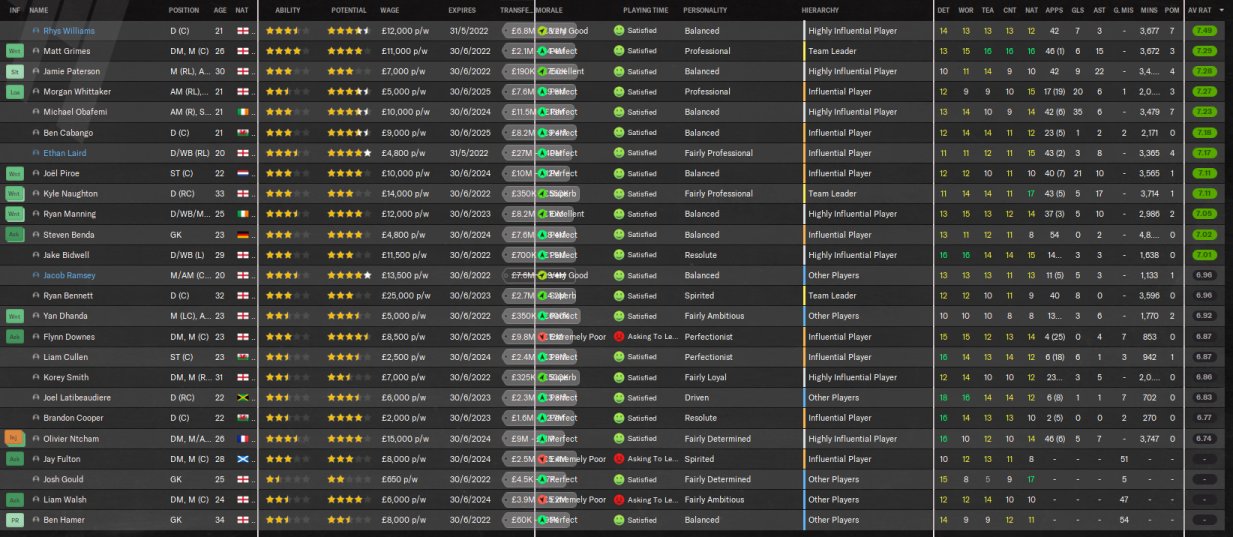Image resolution: width=1233 pixels, height=537 pixels.
Task: Click the red unhappy face for Flynn Downes
Action: click(x=618, y=336)
